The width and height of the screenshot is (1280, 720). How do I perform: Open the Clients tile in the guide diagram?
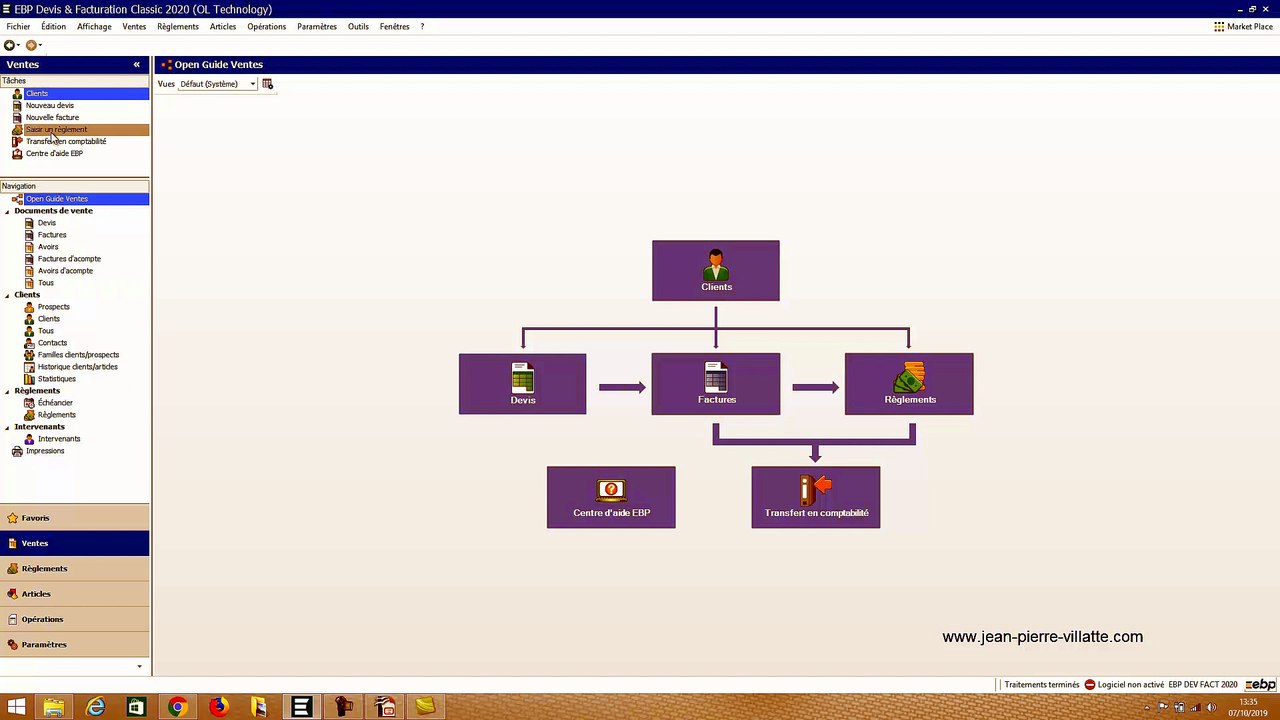click(716, 270)
